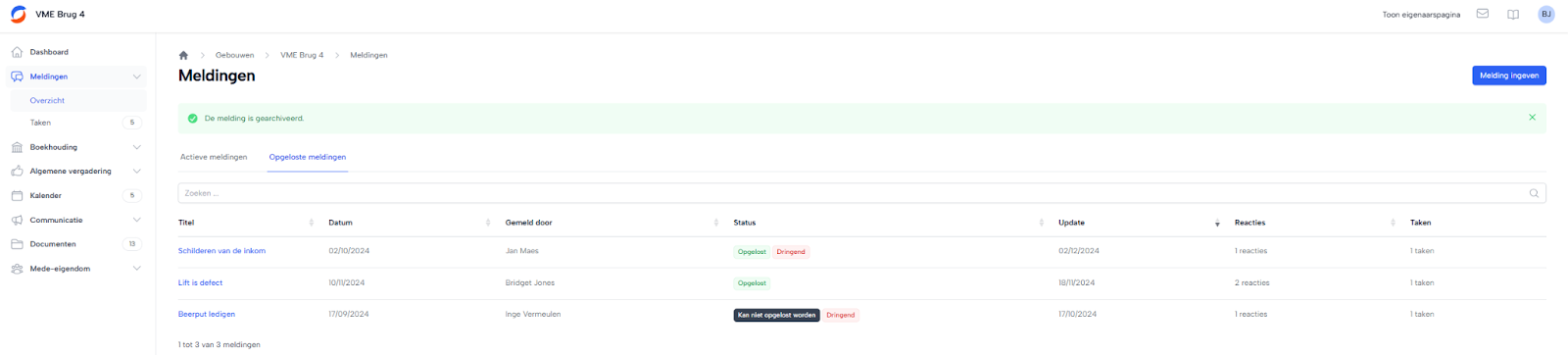Click the Meldingen chat icon in sidebar
Screen dimensions: 1568x355
17,76
